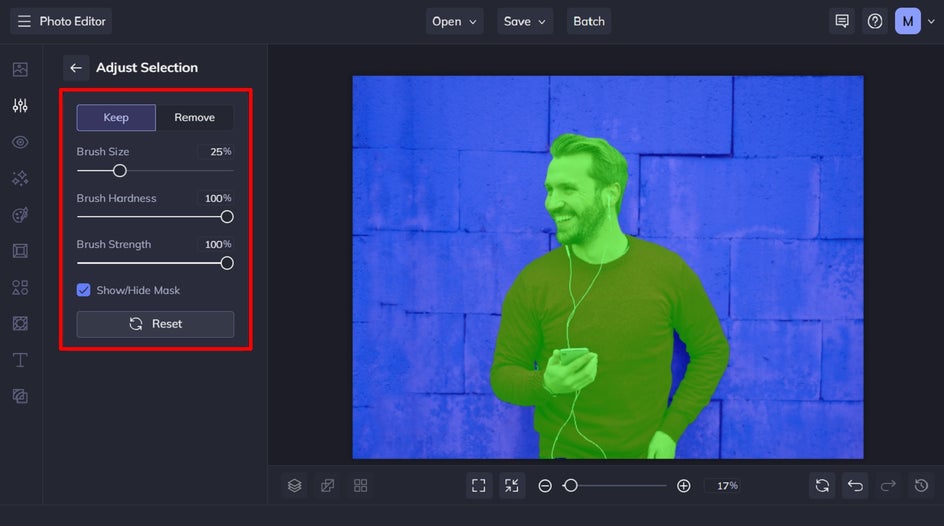Screen dimensions: 944x526
Task: Go back from Adjust Selection panel
Action: point(76,67)
